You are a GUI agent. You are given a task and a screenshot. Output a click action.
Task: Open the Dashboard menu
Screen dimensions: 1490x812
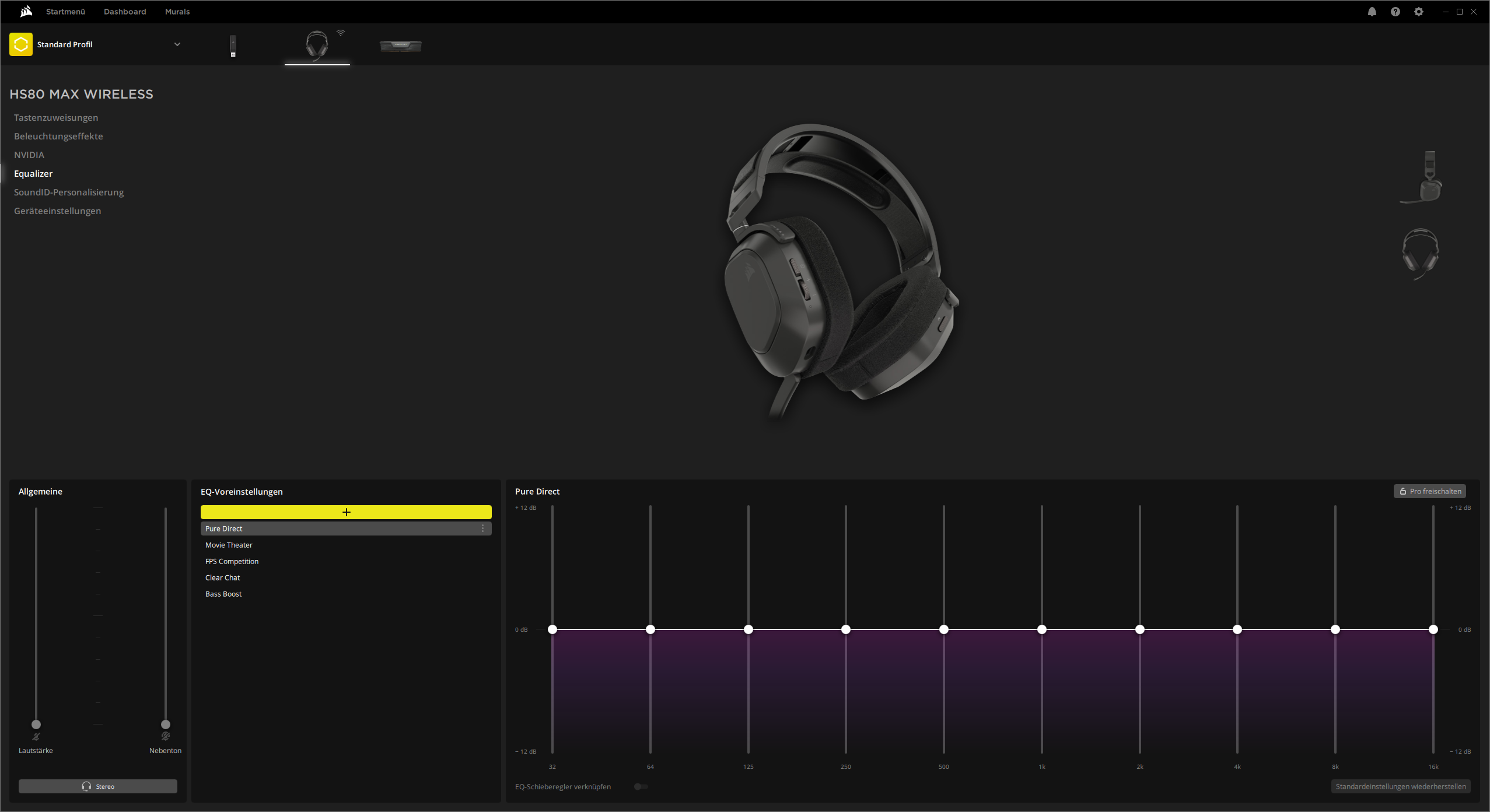click(x=124, y=11)
